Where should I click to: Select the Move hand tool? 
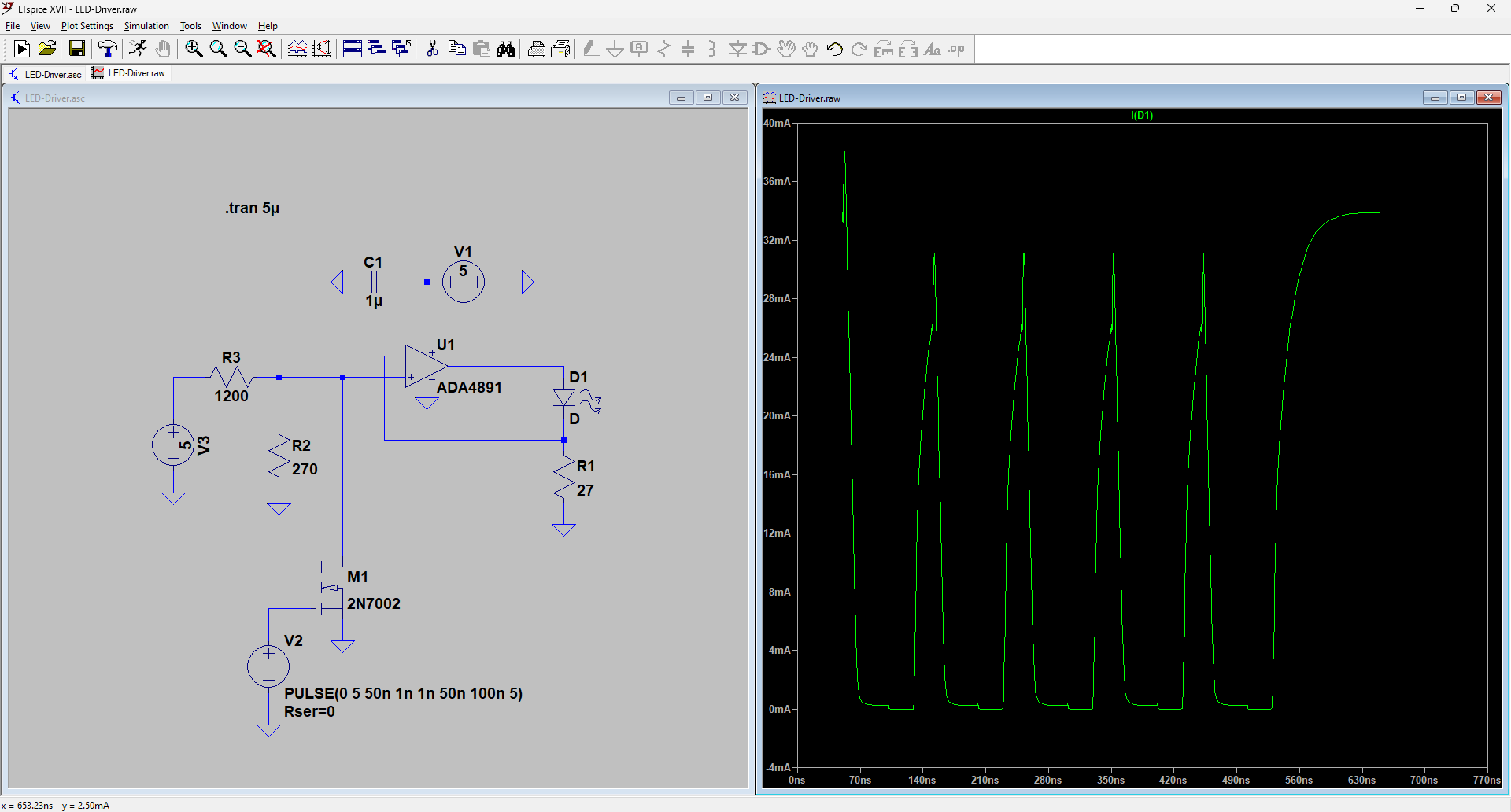[786, 49]
